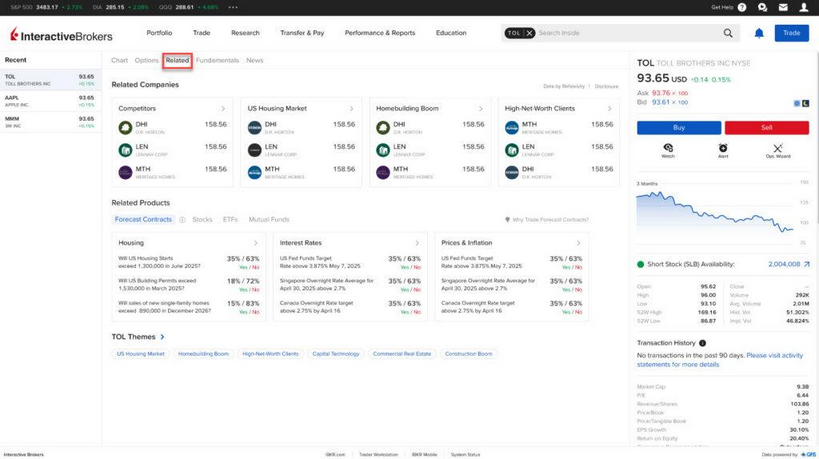Open the Portfolio menu
This screenshot has width=819, height=459.
tap(159, 33)
